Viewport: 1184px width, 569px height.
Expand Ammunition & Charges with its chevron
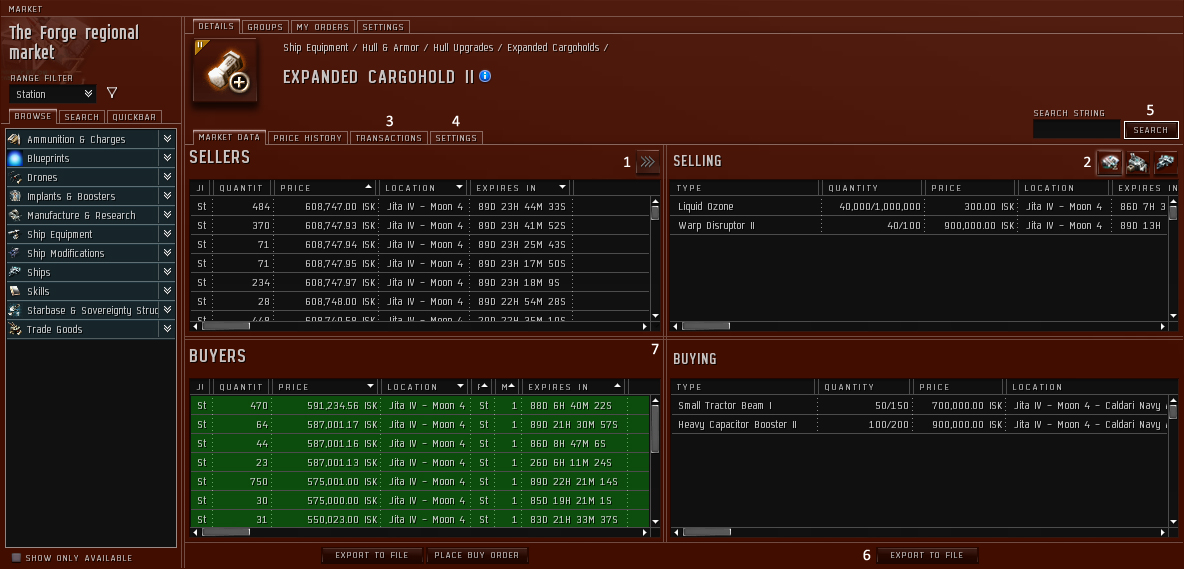coord(168,140)
